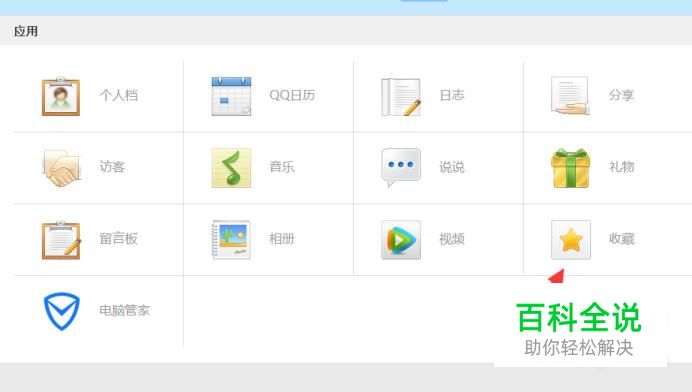Open the 收藏 star icon
The width and height of the screenshot is (692, 392).
coord(571,240)
